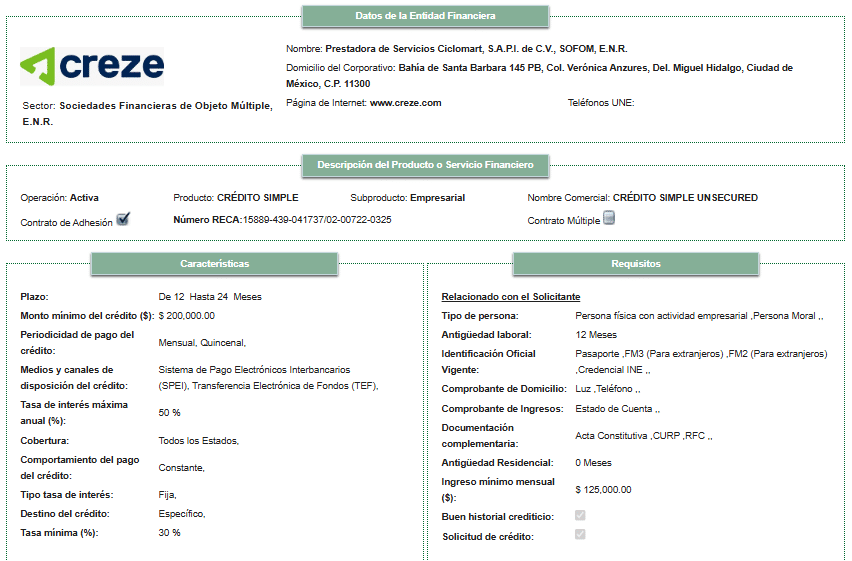The width and height of the screenshot is (852, 561).
Task: Click the address proof value Luz, Teléfono
Action: (607, 389)
